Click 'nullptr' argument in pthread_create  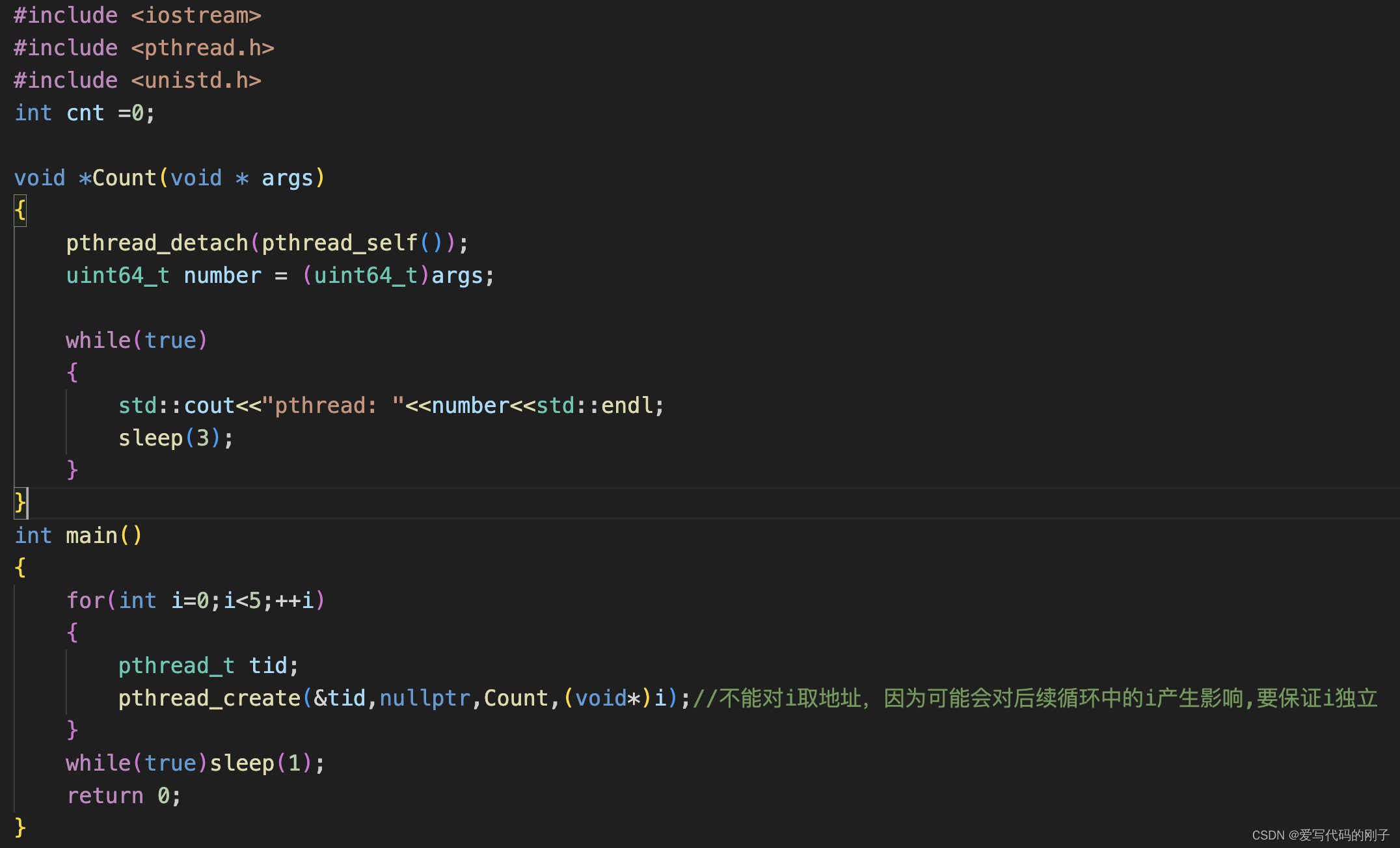[425, 698]
